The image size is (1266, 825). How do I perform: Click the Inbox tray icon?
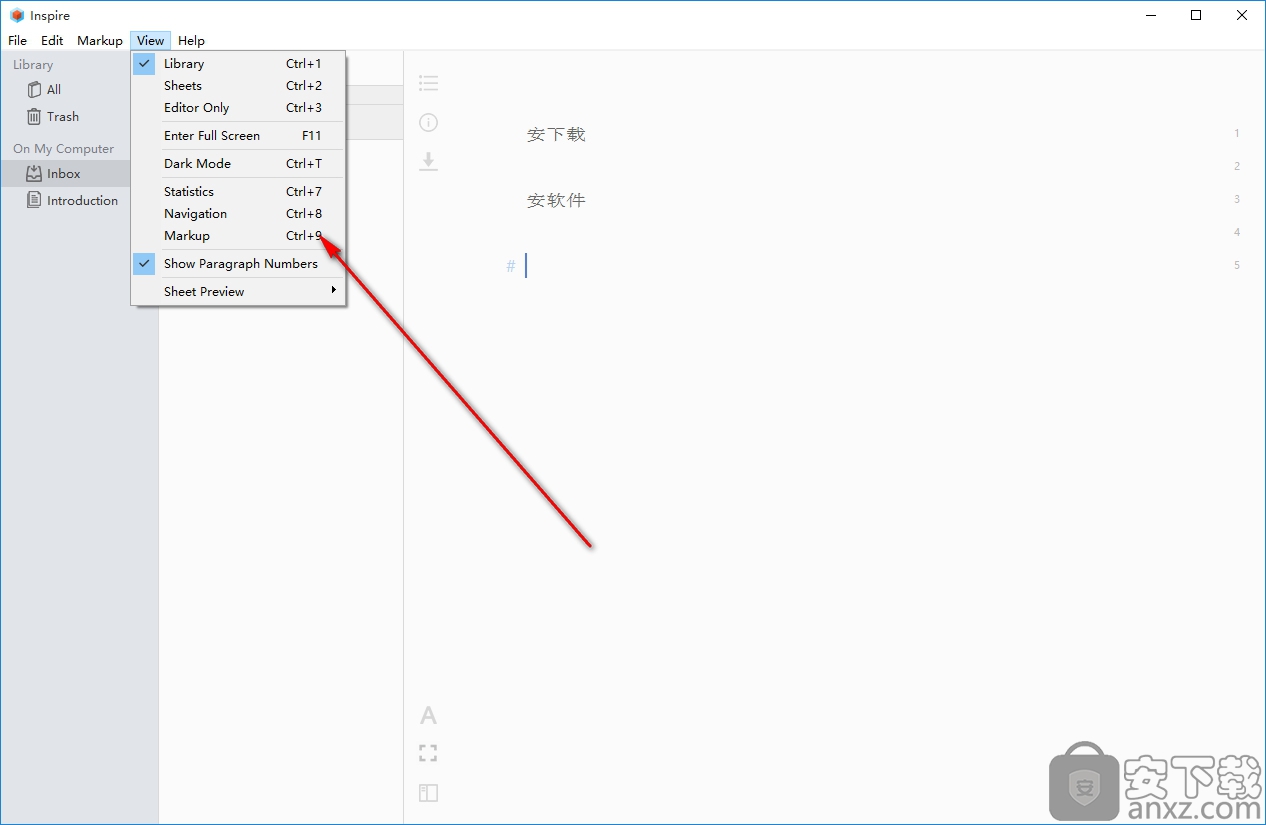pos(34,173)
